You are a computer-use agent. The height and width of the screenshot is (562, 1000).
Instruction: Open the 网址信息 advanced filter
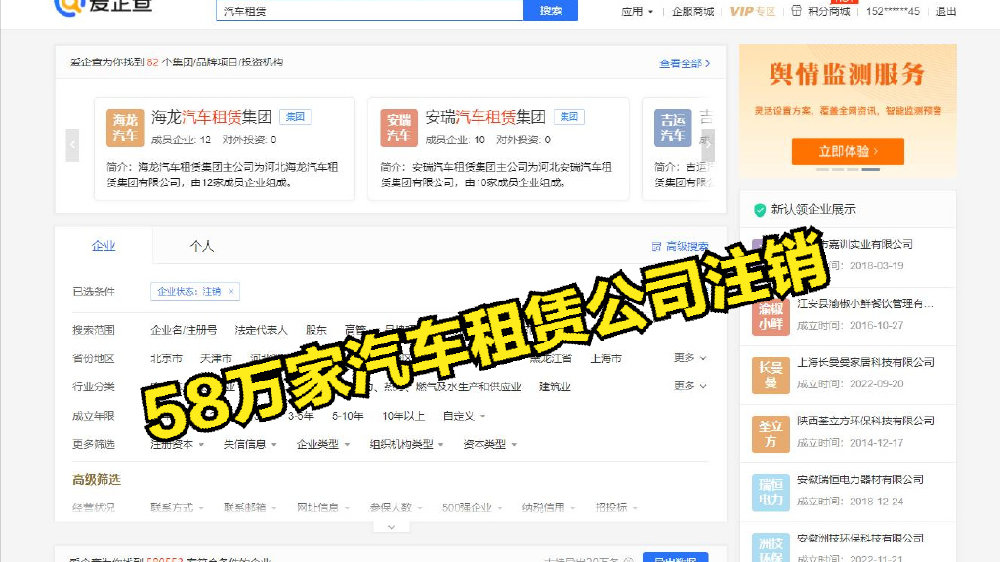coord(323,507)
